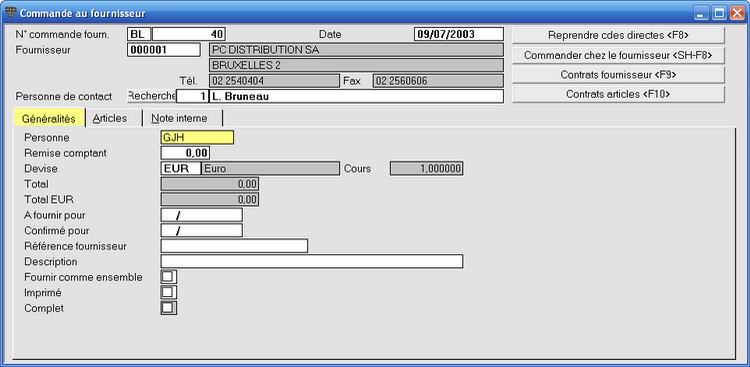Screen dimensions: 750x367
Task: Click the Total amount field
Action: [210, 184]
